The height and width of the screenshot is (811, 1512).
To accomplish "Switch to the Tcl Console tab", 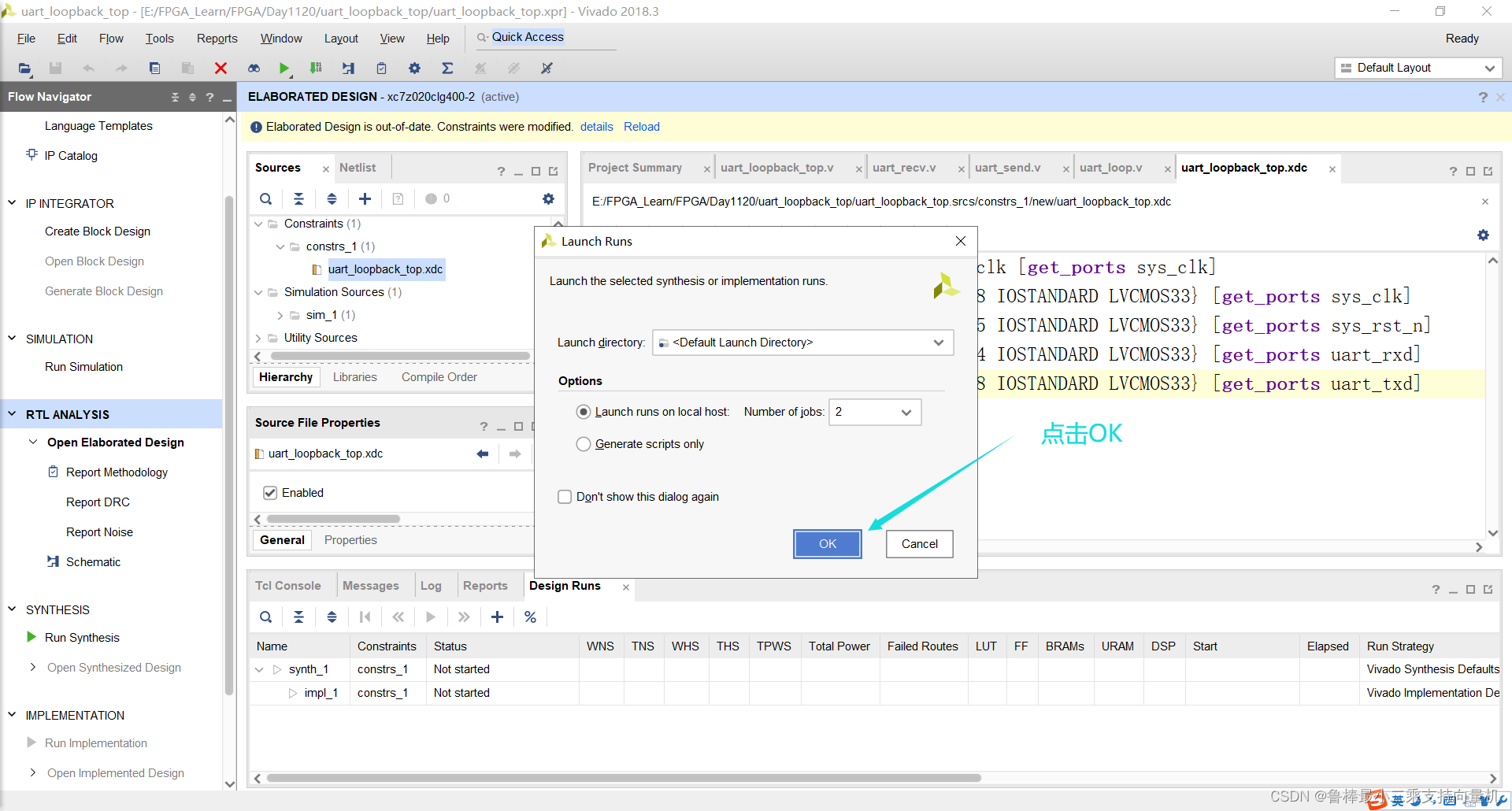I will pos(288,586).
